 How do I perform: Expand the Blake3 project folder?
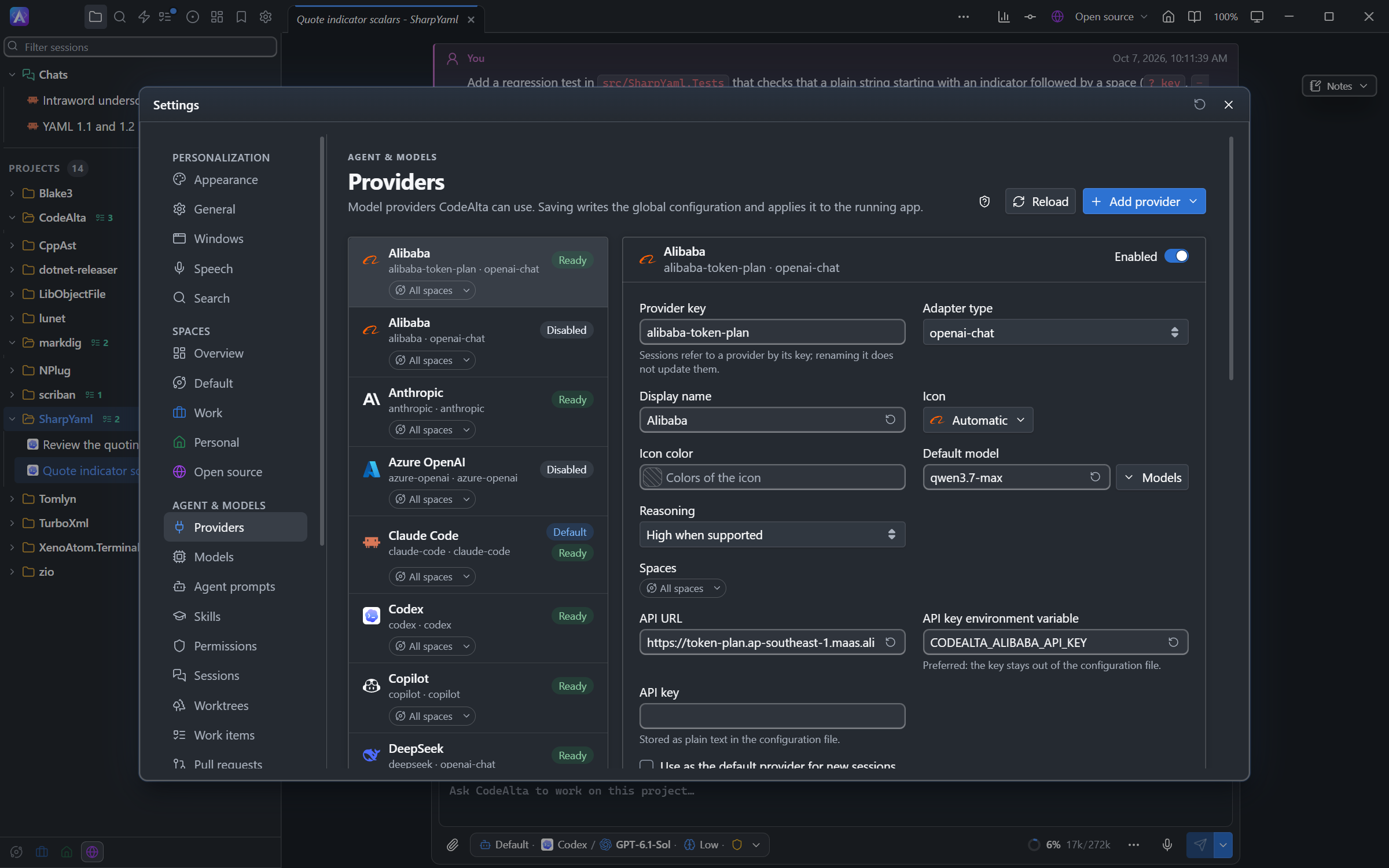[x=12, y=193]
